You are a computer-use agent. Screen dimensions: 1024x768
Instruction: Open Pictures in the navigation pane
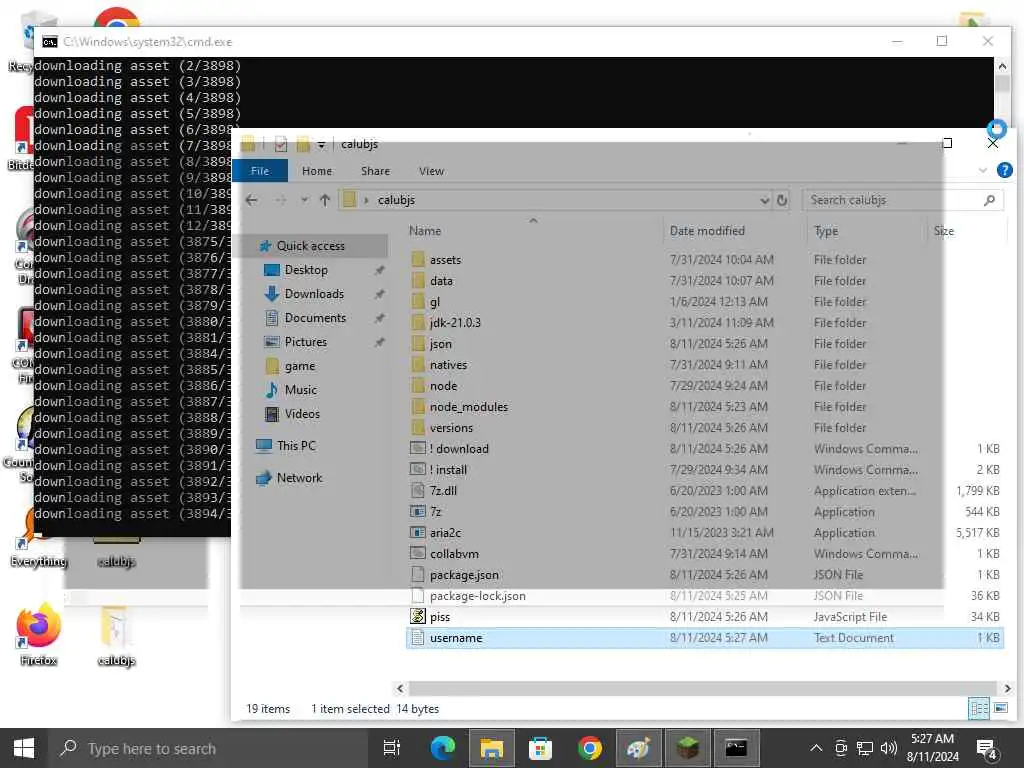(x=306, y=342)
